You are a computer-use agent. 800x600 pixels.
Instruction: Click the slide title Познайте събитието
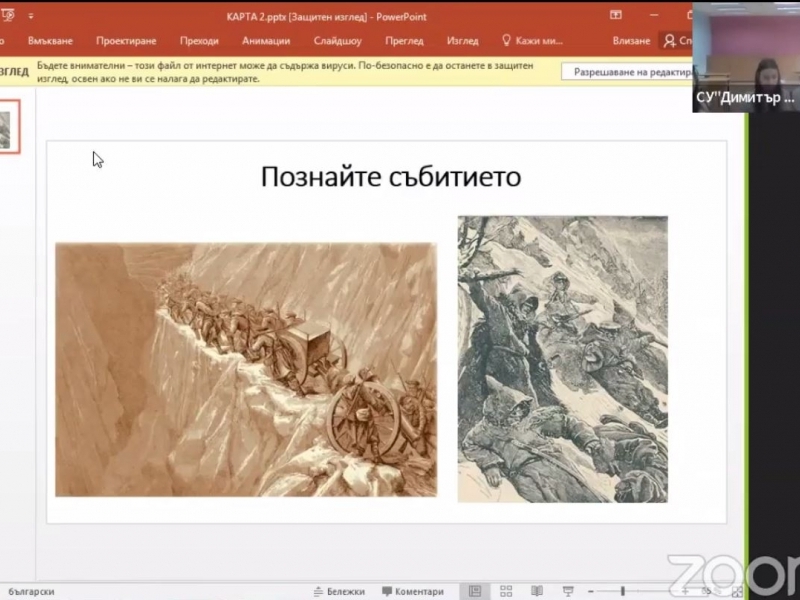point(391,177)
